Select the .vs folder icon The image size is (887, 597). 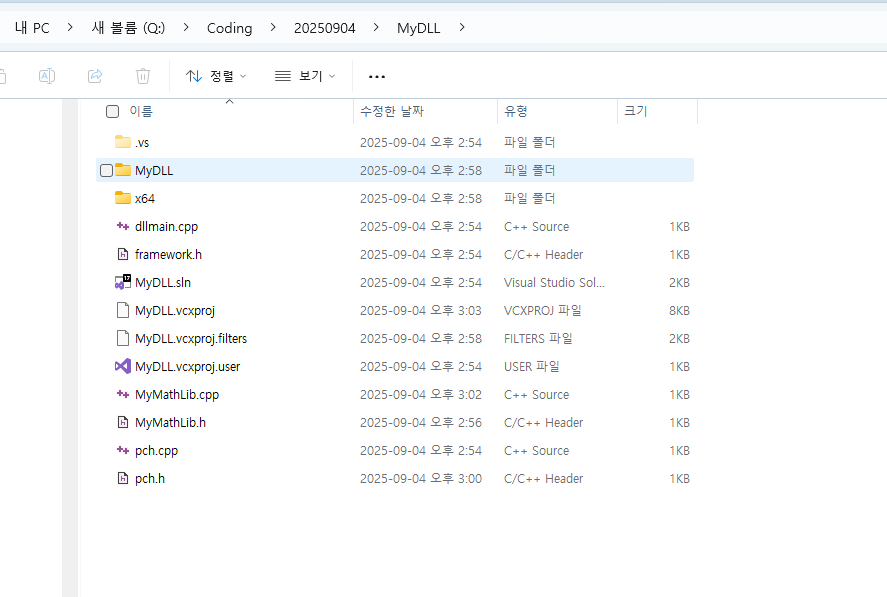click(123, 142)
